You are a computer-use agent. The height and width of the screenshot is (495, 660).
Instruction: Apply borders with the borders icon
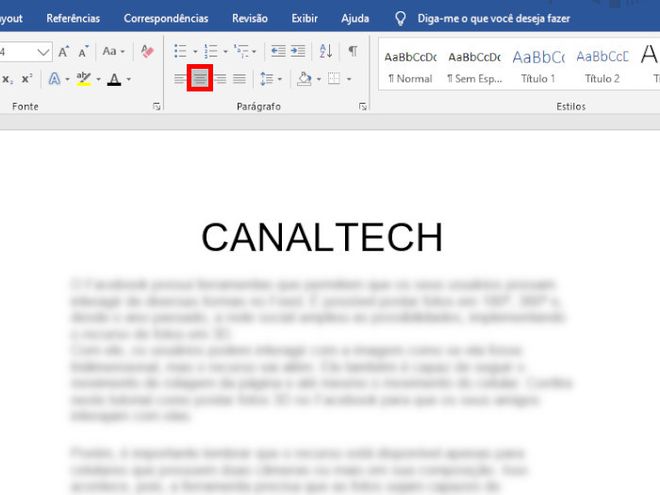tap(334, 79)
